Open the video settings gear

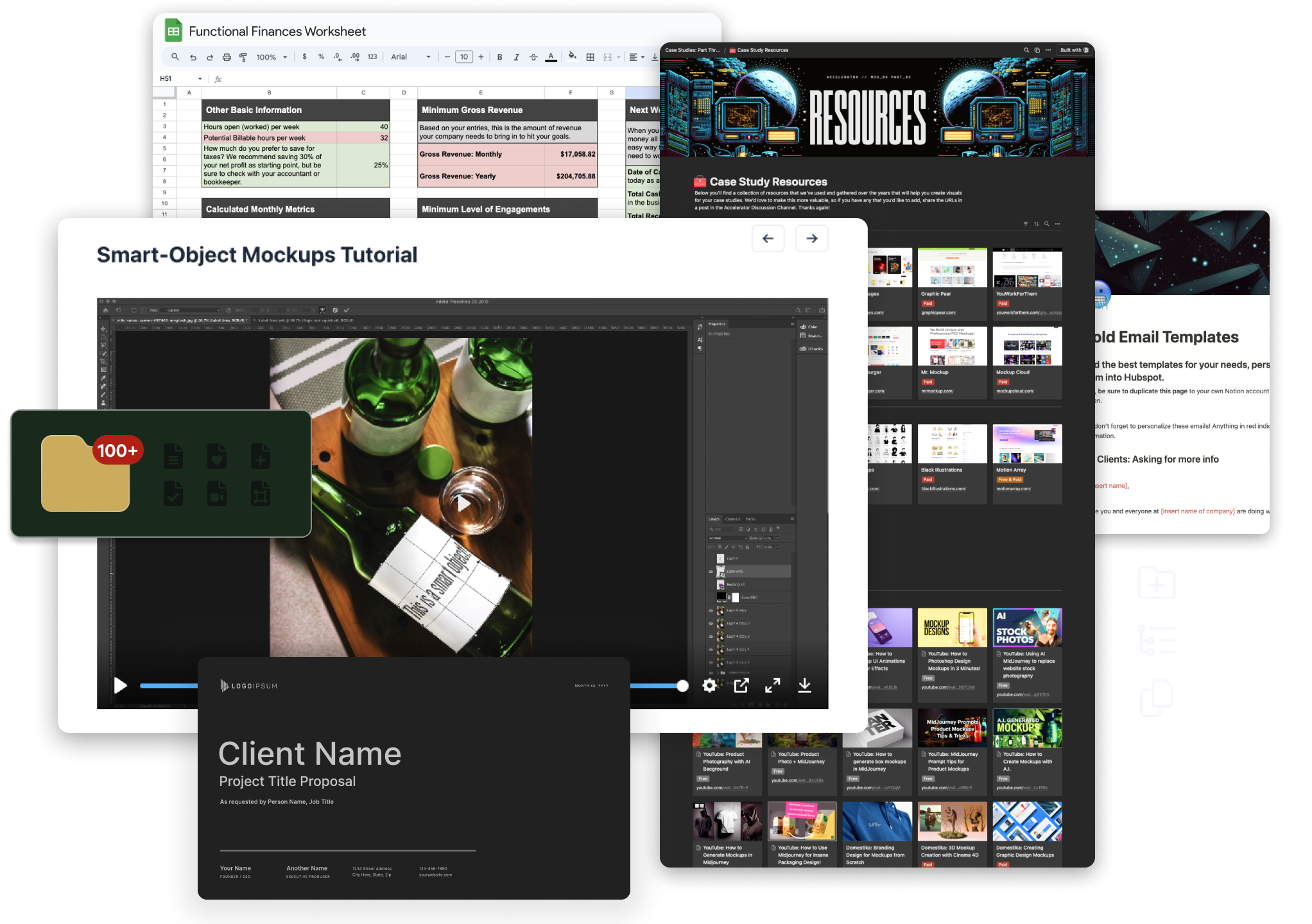point(709,685)
